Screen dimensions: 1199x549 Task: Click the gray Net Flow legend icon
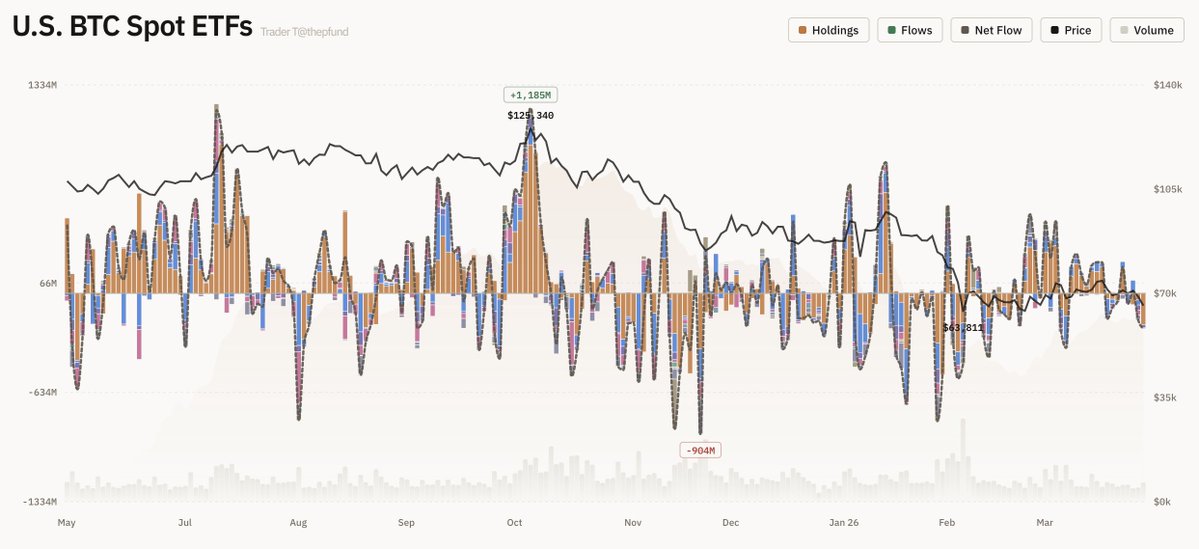click(965, 30)
